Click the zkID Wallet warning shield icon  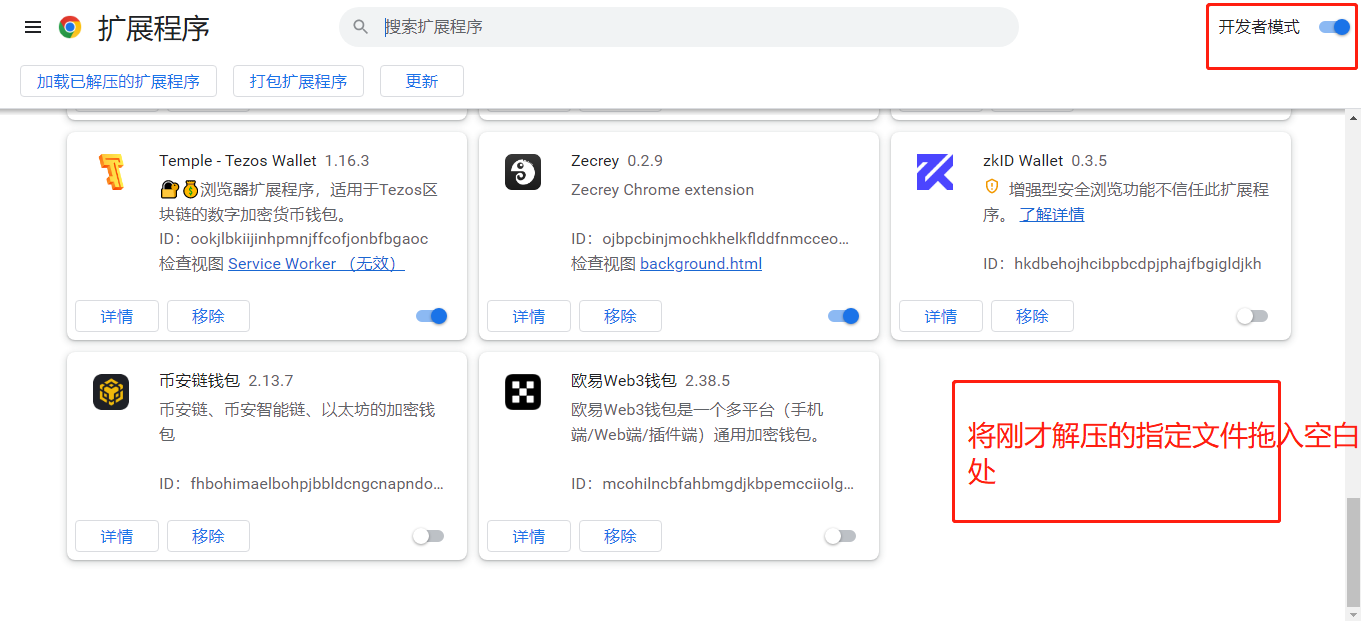tap(992, 187)
